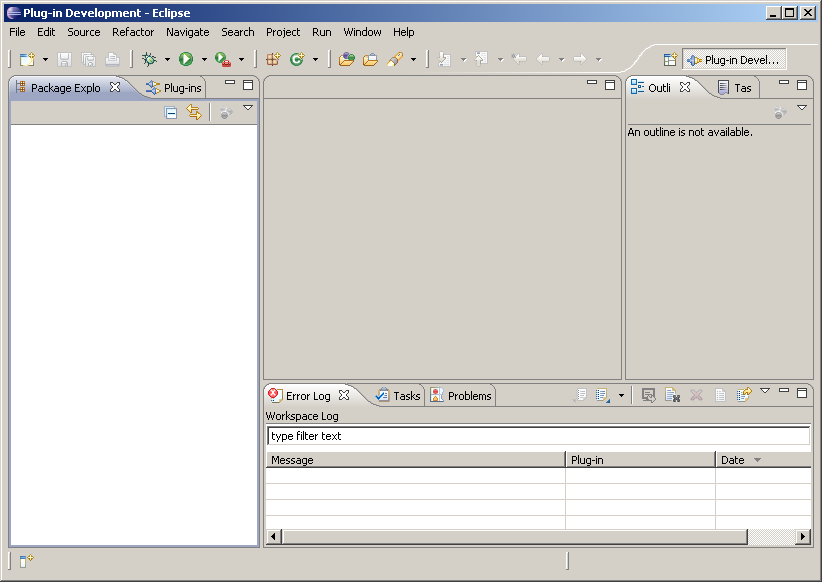Open the New Java Class dropdown arrow
This screenshot has width=822, height=582.
point(315,60)
